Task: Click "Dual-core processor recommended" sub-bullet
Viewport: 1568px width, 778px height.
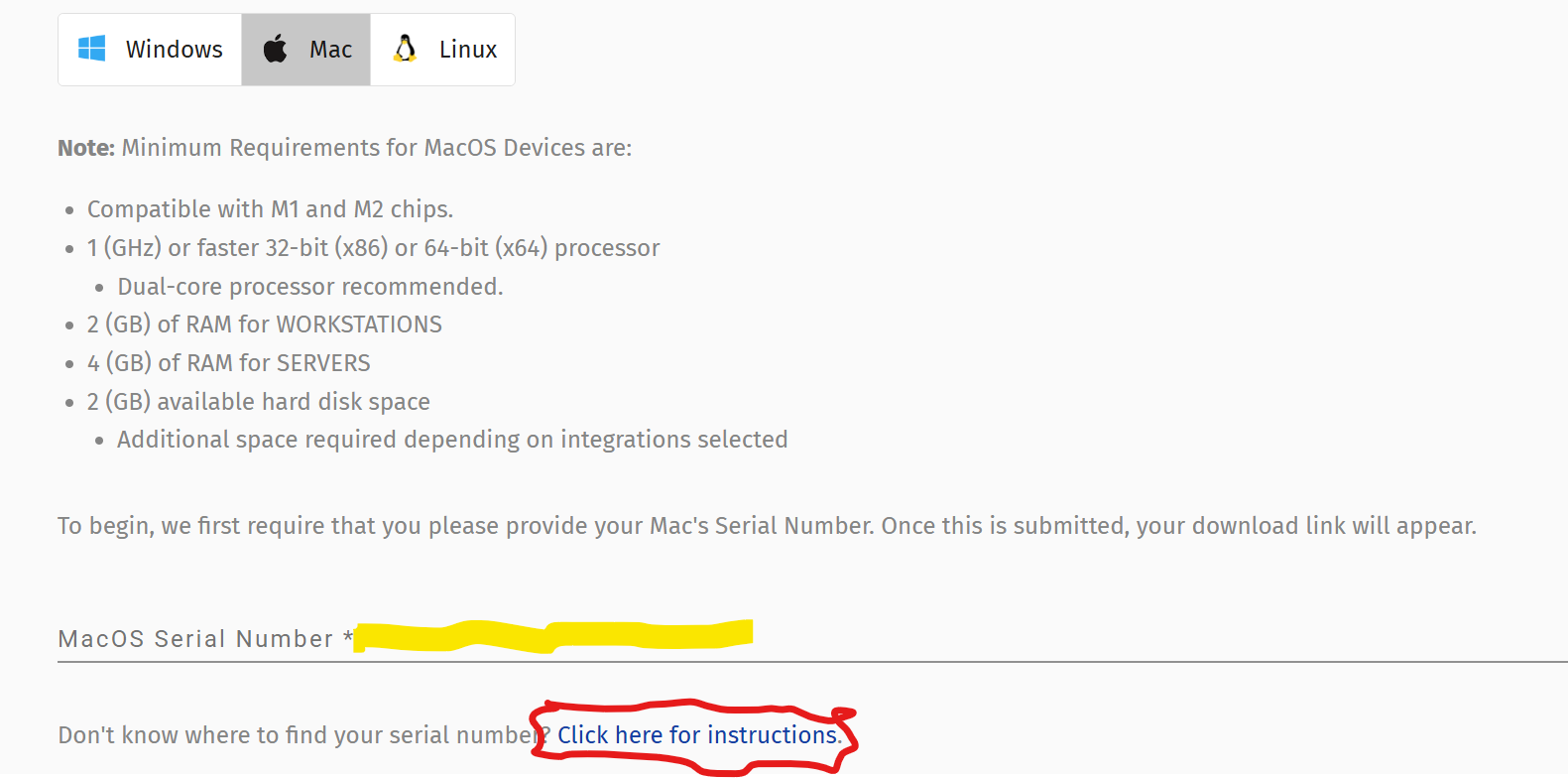Action: 310,287
